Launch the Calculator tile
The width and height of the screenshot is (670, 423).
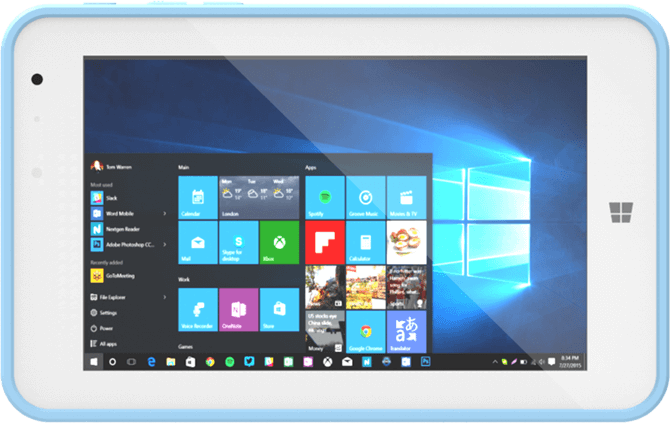(x=365, y=242)
